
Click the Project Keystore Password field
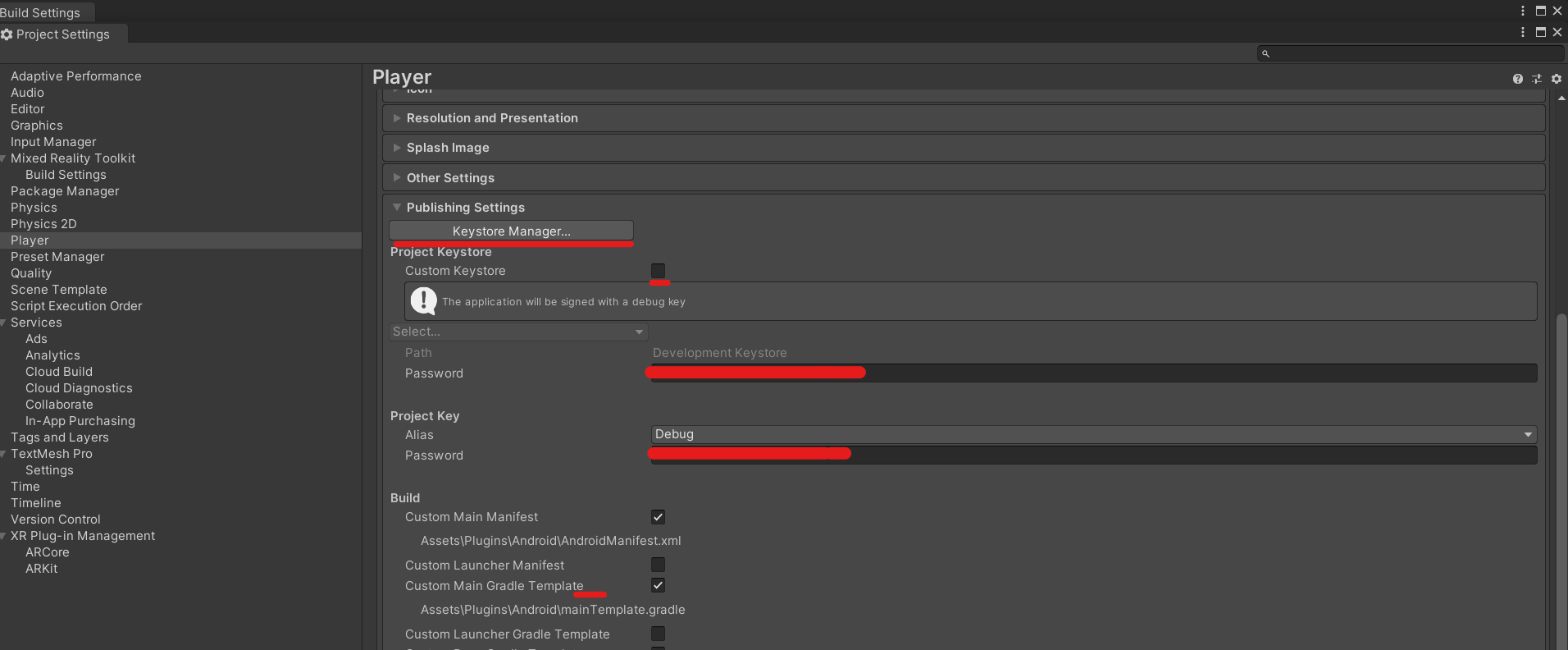tap(1094, 373)
